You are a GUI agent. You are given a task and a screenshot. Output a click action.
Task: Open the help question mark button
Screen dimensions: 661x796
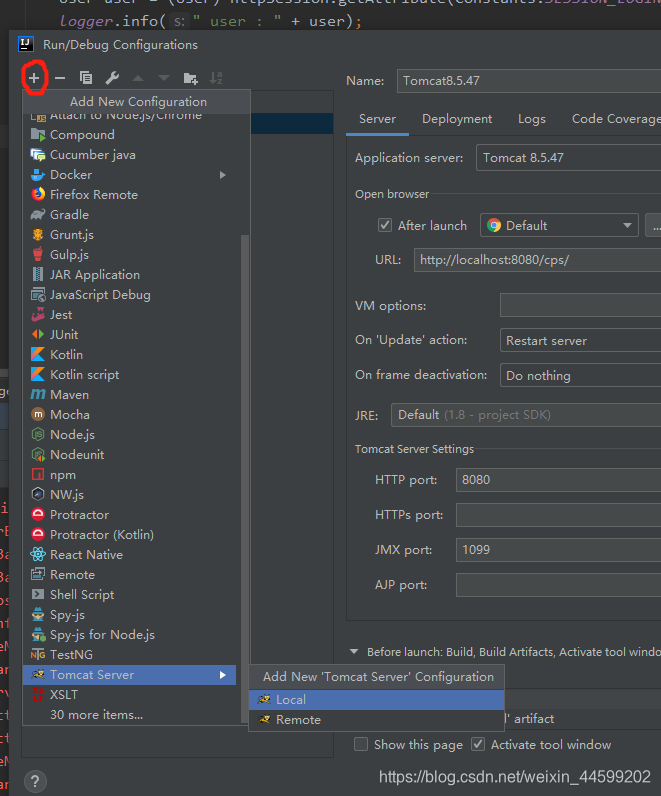(35, 781)
